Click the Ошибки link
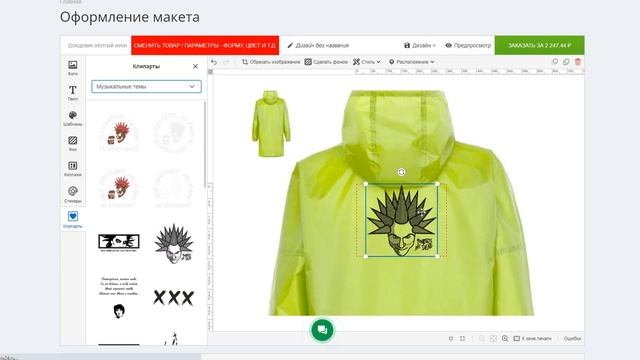The image size is (640, 360). (x=572, y=338)
